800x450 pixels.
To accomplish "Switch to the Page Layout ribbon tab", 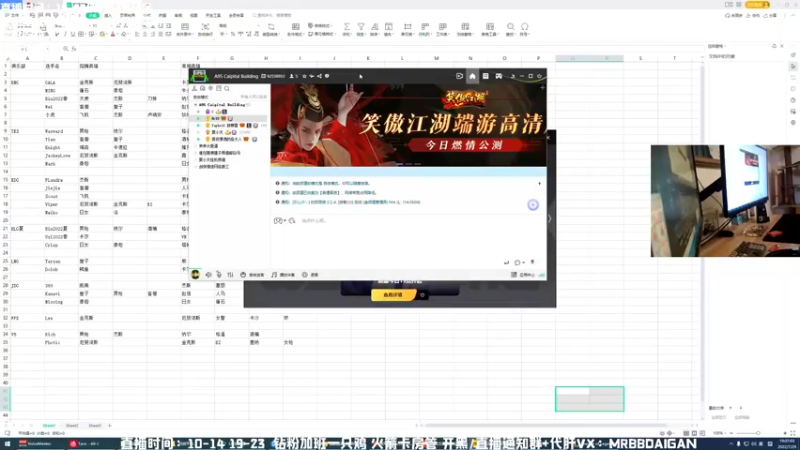I will point(127,16).
